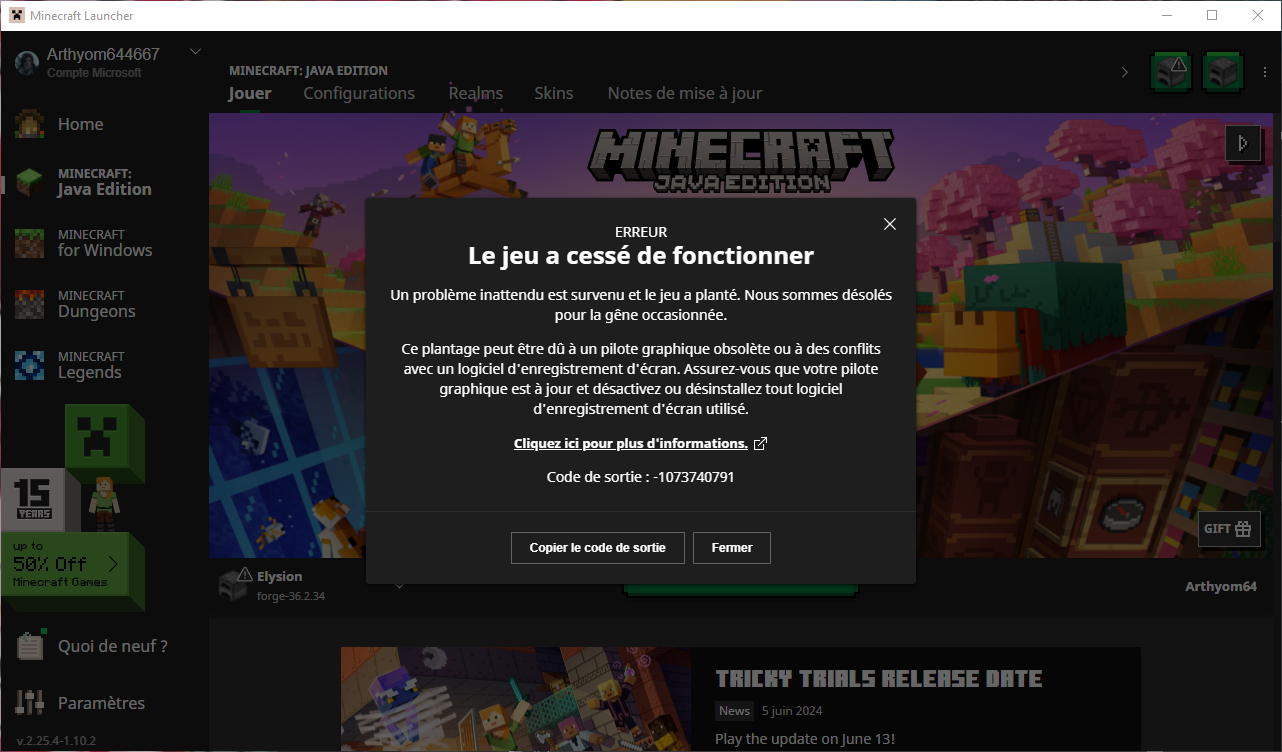Switch to the Configurations tab

click(x=359, y=93)
